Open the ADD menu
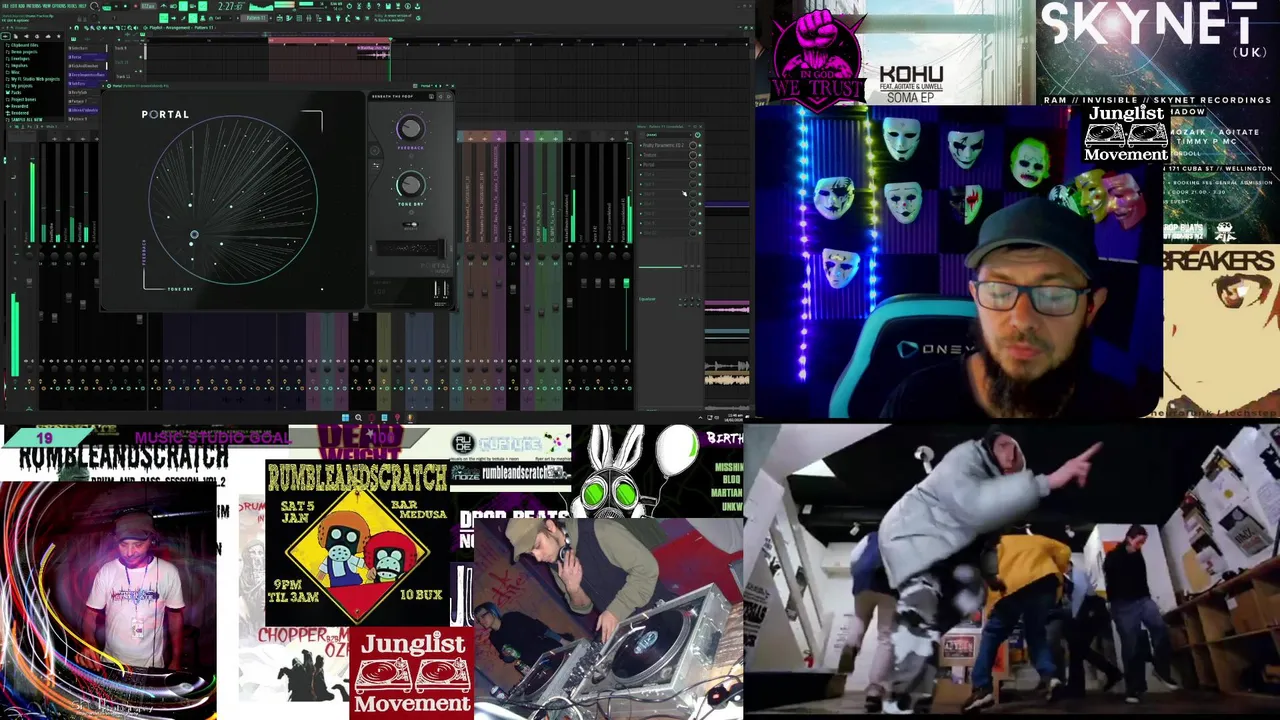 click(21, 6)
